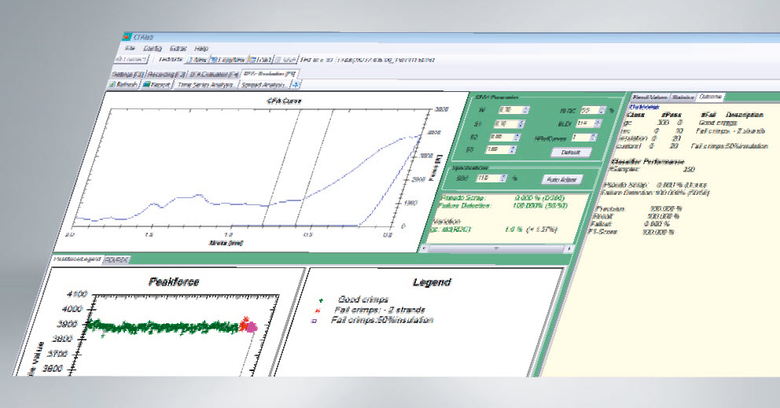Click the New toolbar button
Viewport: 780px width, 408px height.
tap(197, 60)
